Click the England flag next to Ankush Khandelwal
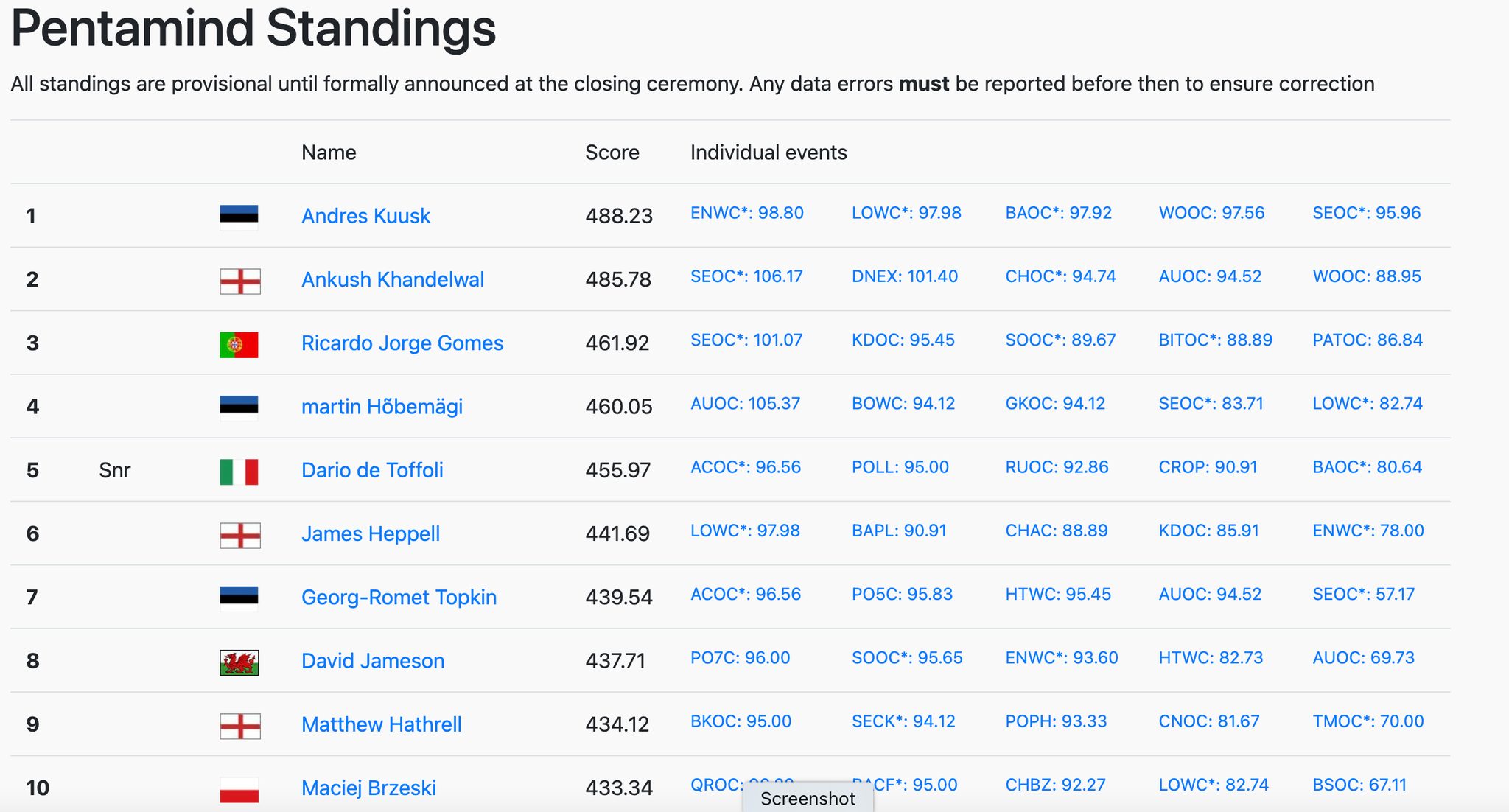This screenshot has width=1509, height=812. (x=239, y=281)
